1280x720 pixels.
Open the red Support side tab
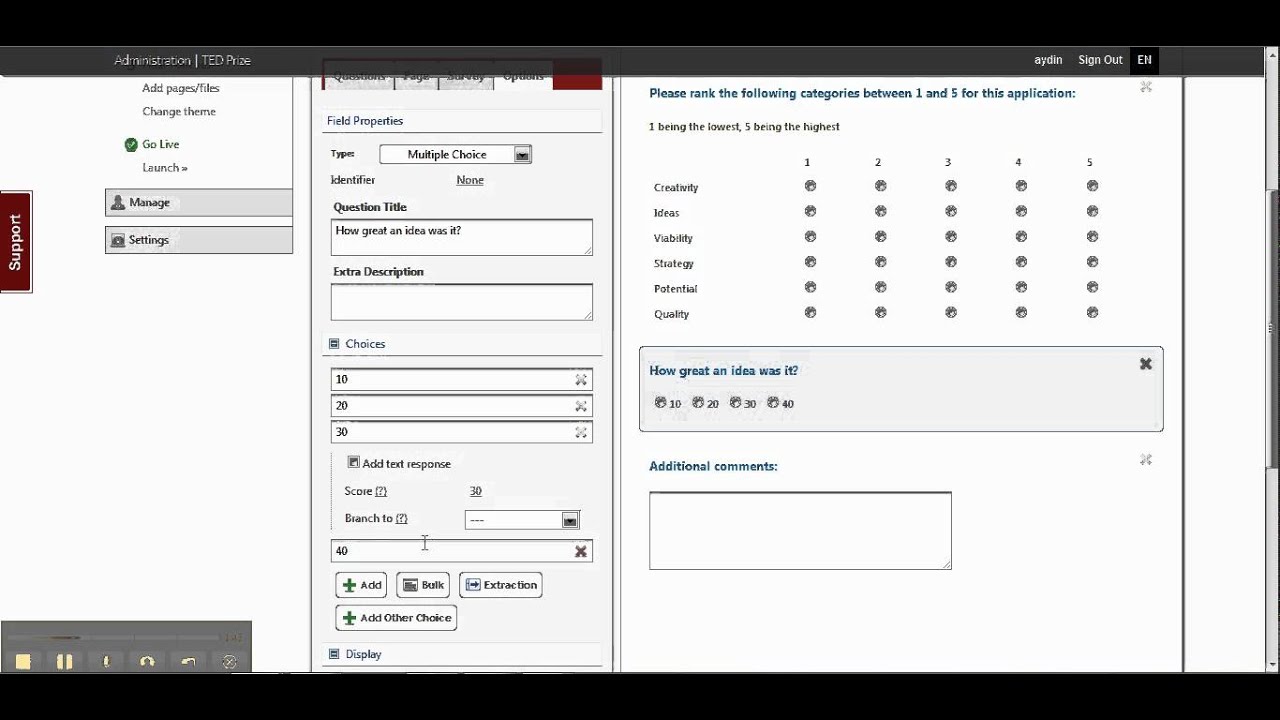pos(16,241)
